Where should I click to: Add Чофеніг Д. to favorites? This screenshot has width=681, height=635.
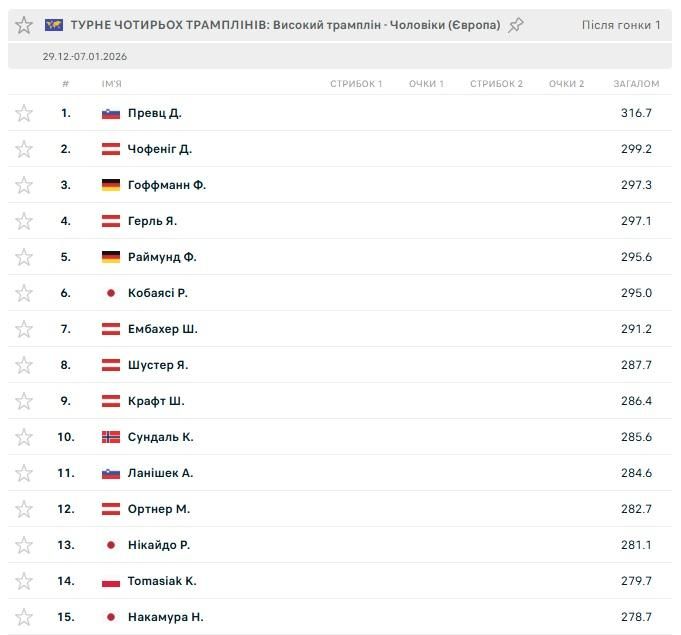[24, 149]
